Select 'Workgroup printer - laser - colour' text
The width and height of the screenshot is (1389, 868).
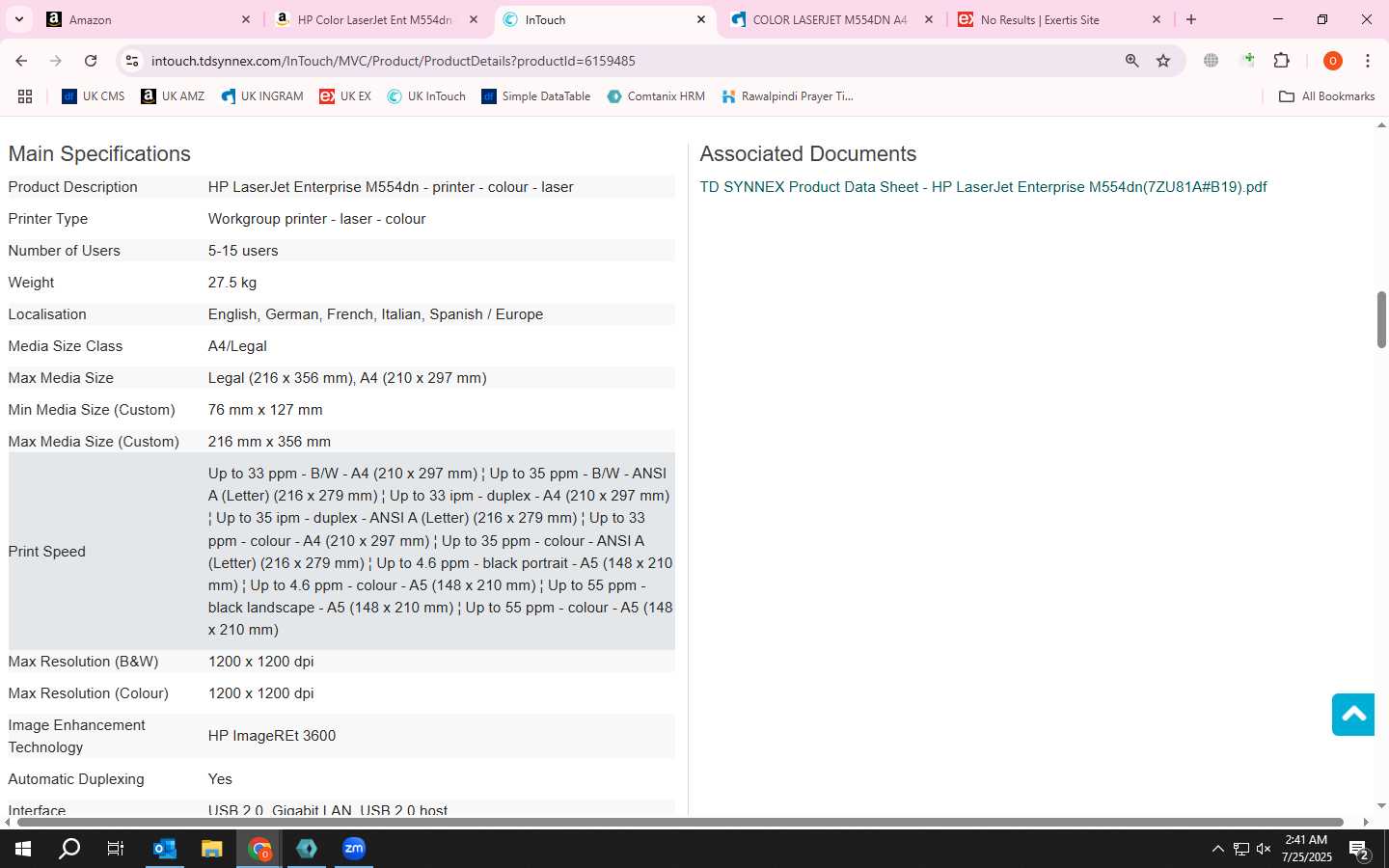[316, 219]
